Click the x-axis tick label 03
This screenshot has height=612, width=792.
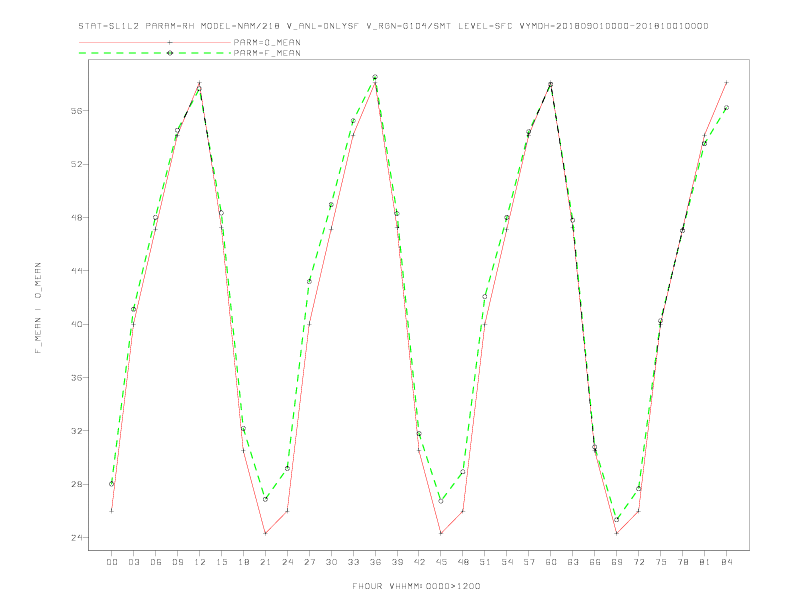coord(133,562)
